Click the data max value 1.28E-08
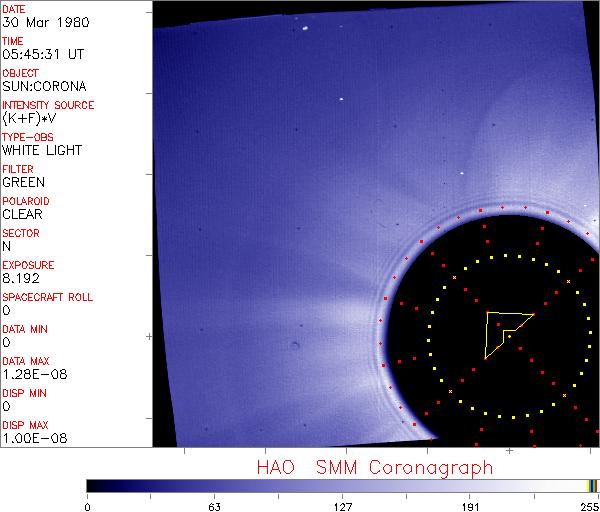Image resolution: width=600 pixels, height=512 pixels. [32, 374]
